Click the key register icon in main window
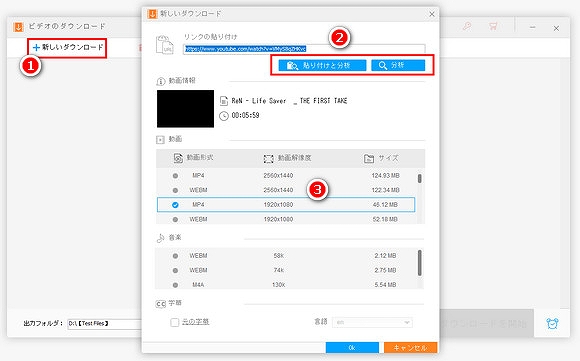The image size is (580, 361). (467, 26)
